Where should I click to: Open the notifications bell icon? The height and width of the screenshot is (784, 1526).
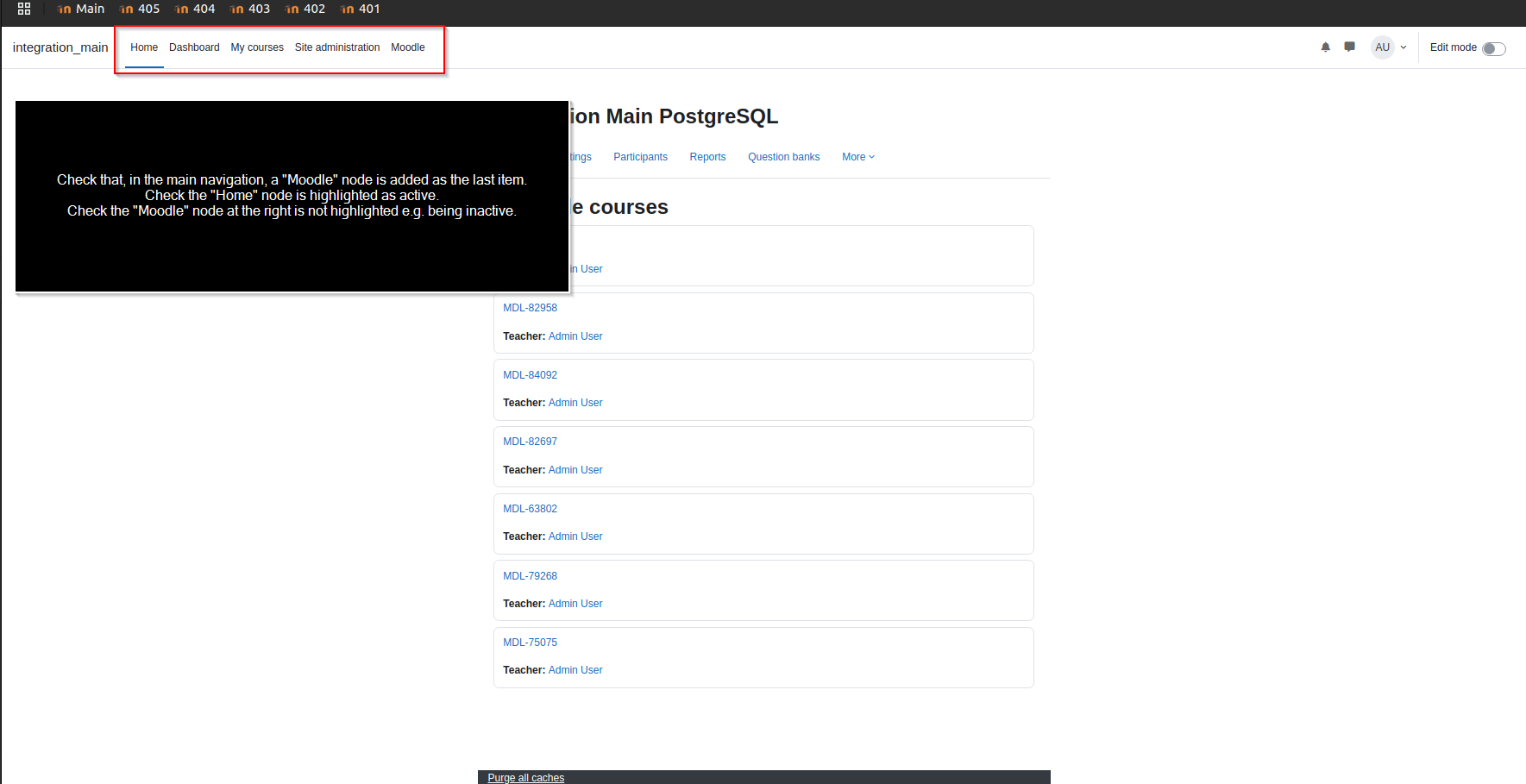pos(1326,47)
